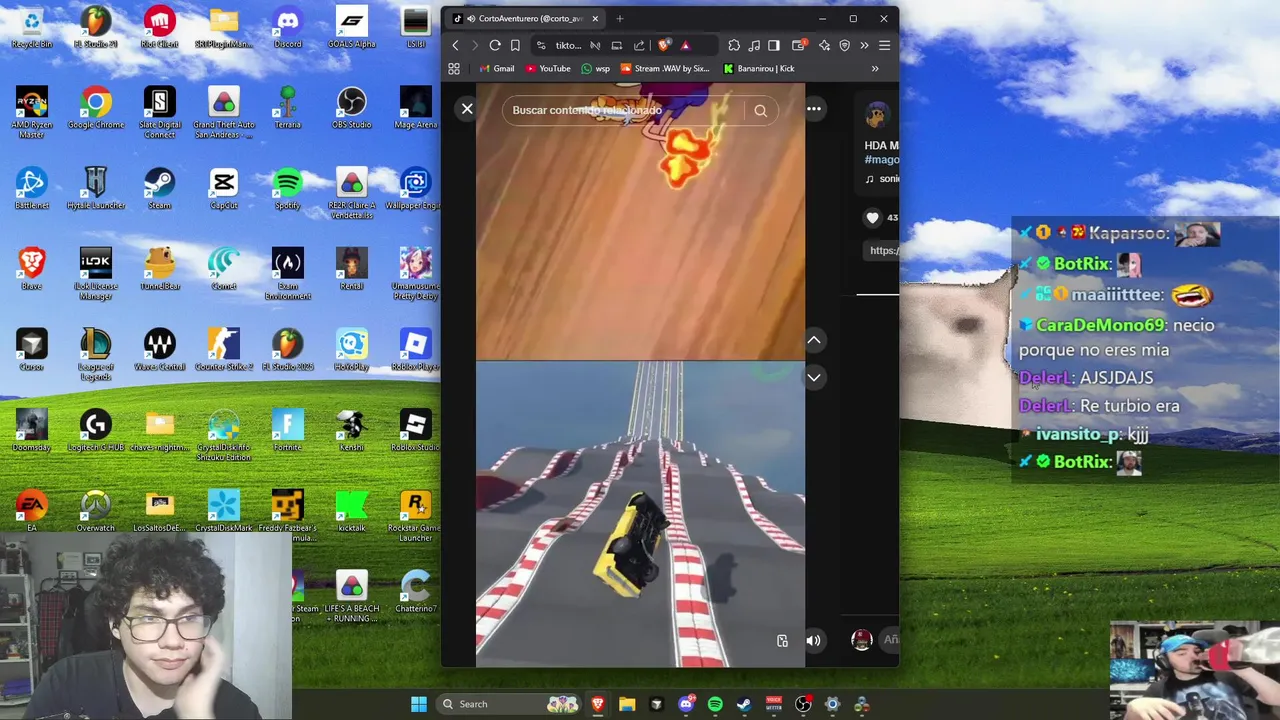Open the 'Bananirou | Kick' bookmark
This screenshot has height=720, width=1280.
point(759,69)
